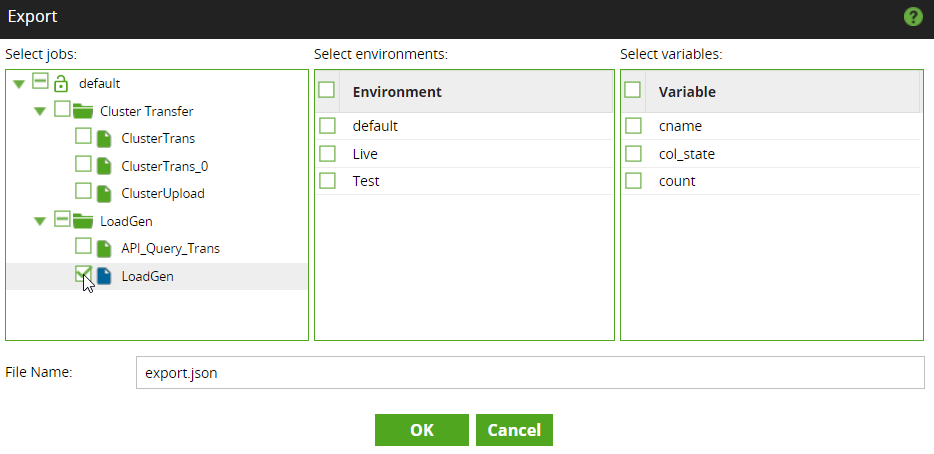
Task: Select the ClusterTrans job label
Action: pyautogui.click(x=158, y=139)
